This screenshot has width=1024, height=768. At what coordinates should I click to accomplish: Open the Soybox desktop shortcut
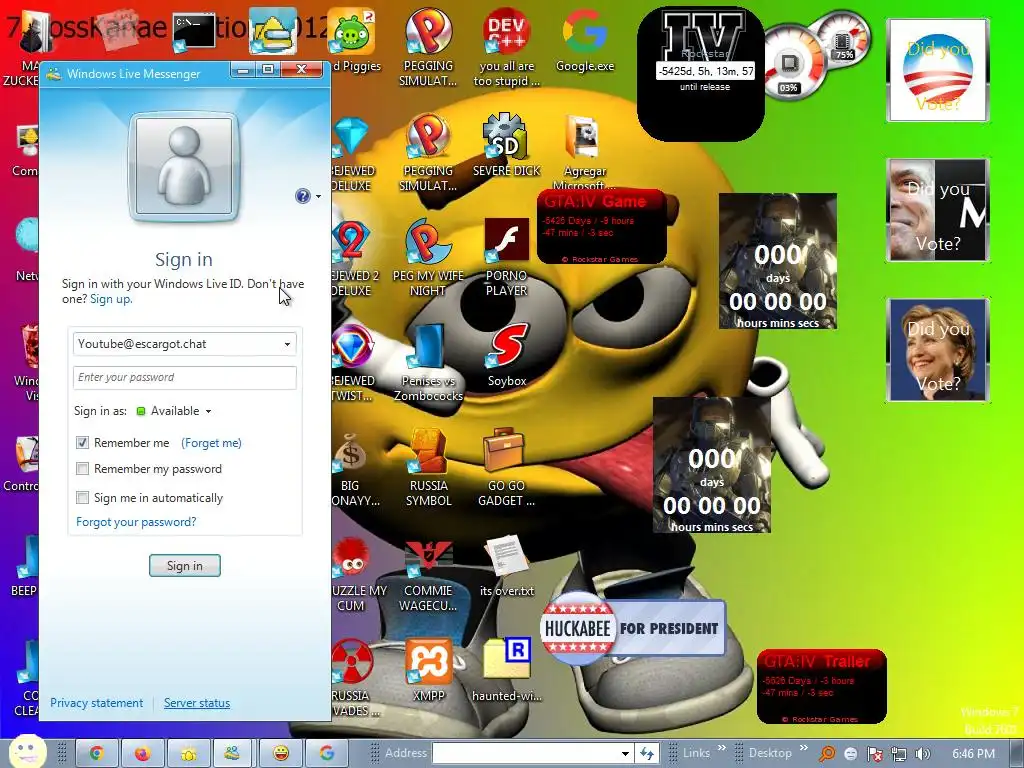click(x=507, y=355)
